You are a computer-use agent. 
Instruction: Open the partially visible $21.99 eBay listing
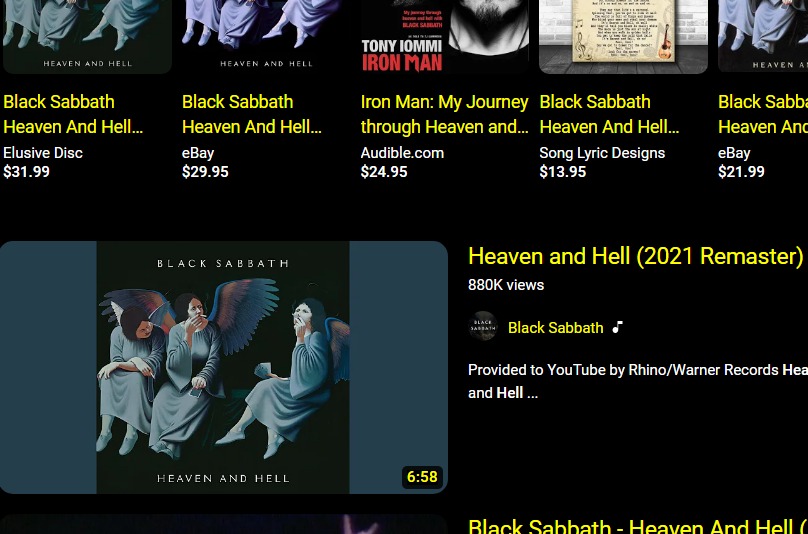pos(763,114)
